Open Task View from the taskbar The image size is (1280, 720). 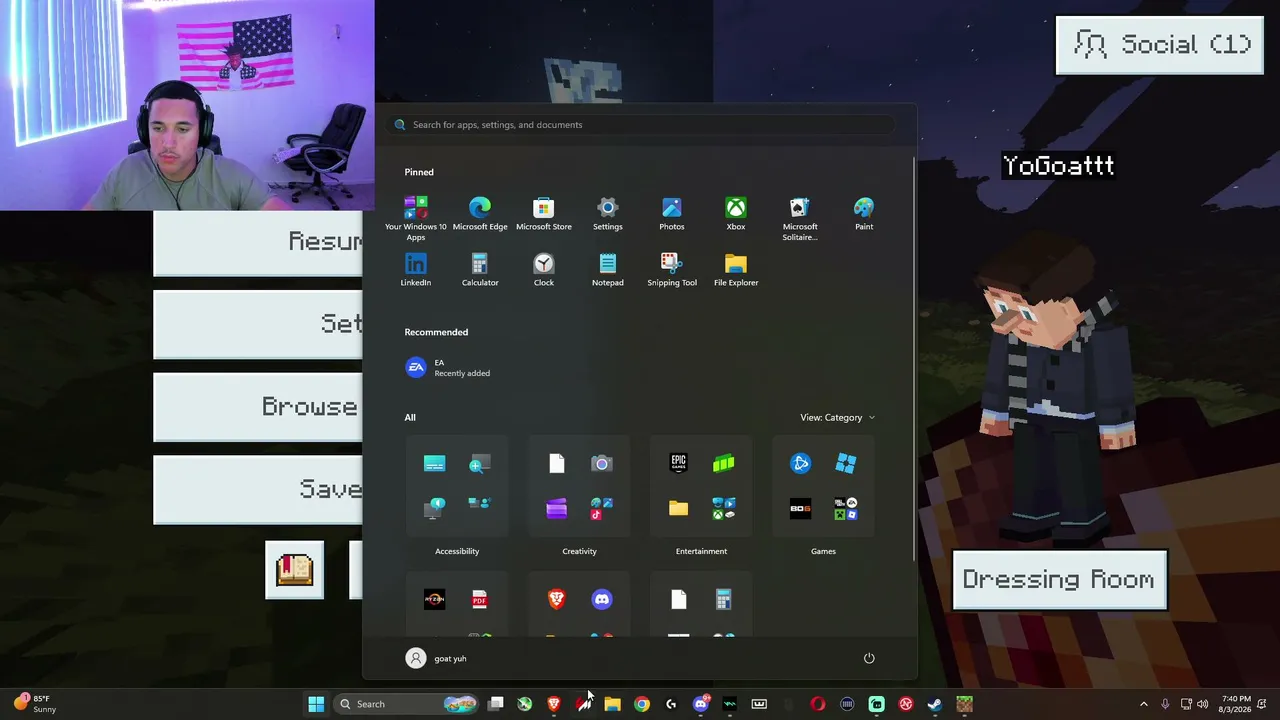(495, 704)
